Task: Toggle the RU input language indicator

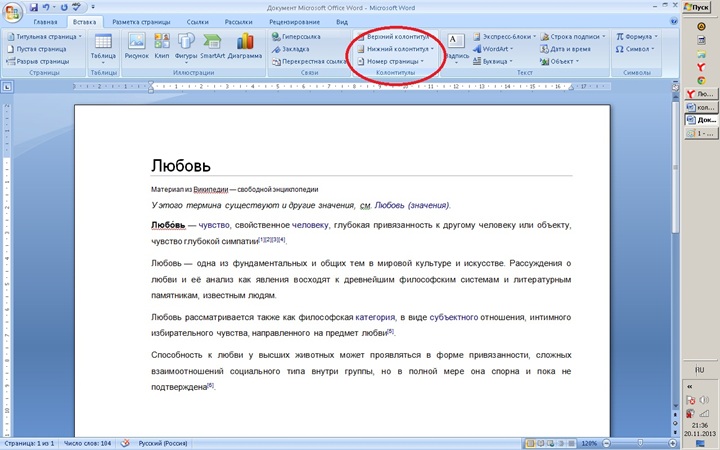Action: coord(699,370)
